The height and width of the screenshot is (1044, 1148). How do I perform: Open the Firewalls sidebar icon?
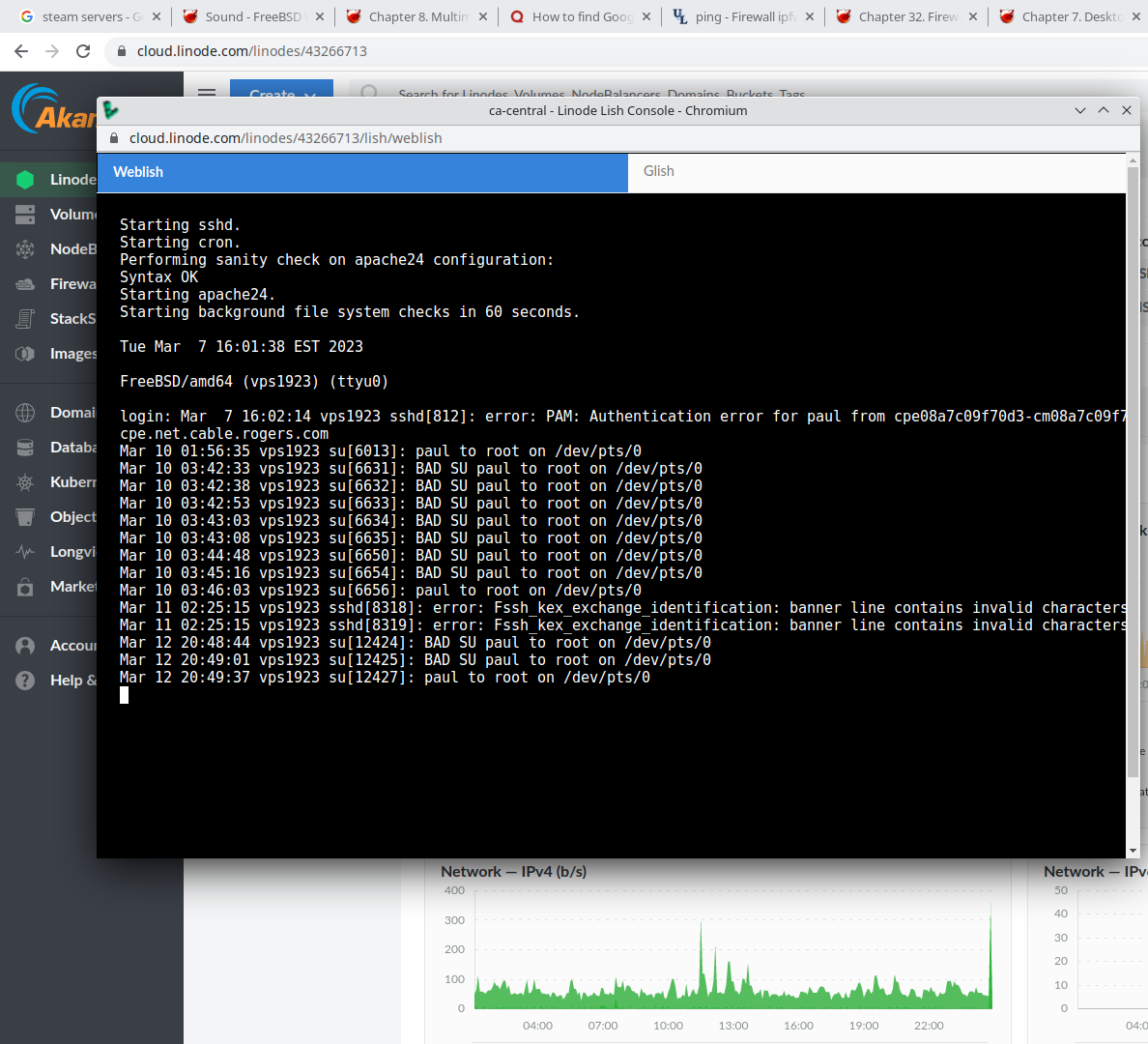click(25, 283)
